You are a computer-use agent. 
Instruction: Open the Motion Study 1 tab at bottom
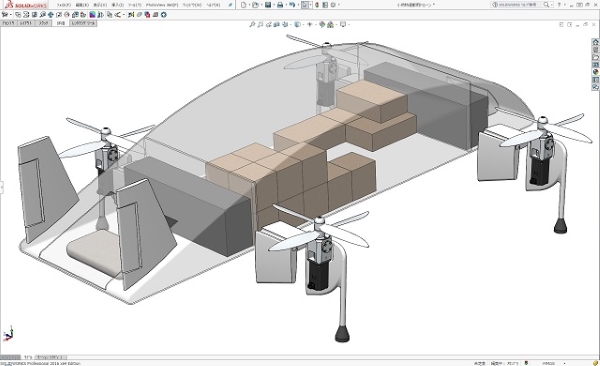[51, 357]
